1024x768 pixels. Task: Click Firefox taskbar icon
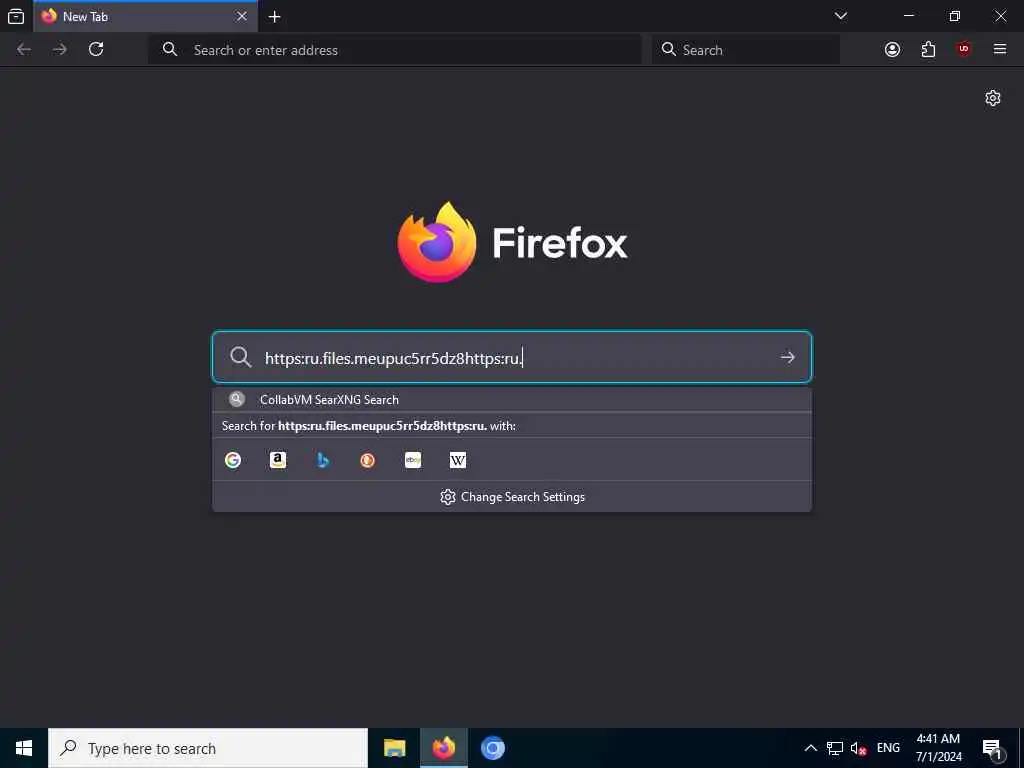point(443,748)
